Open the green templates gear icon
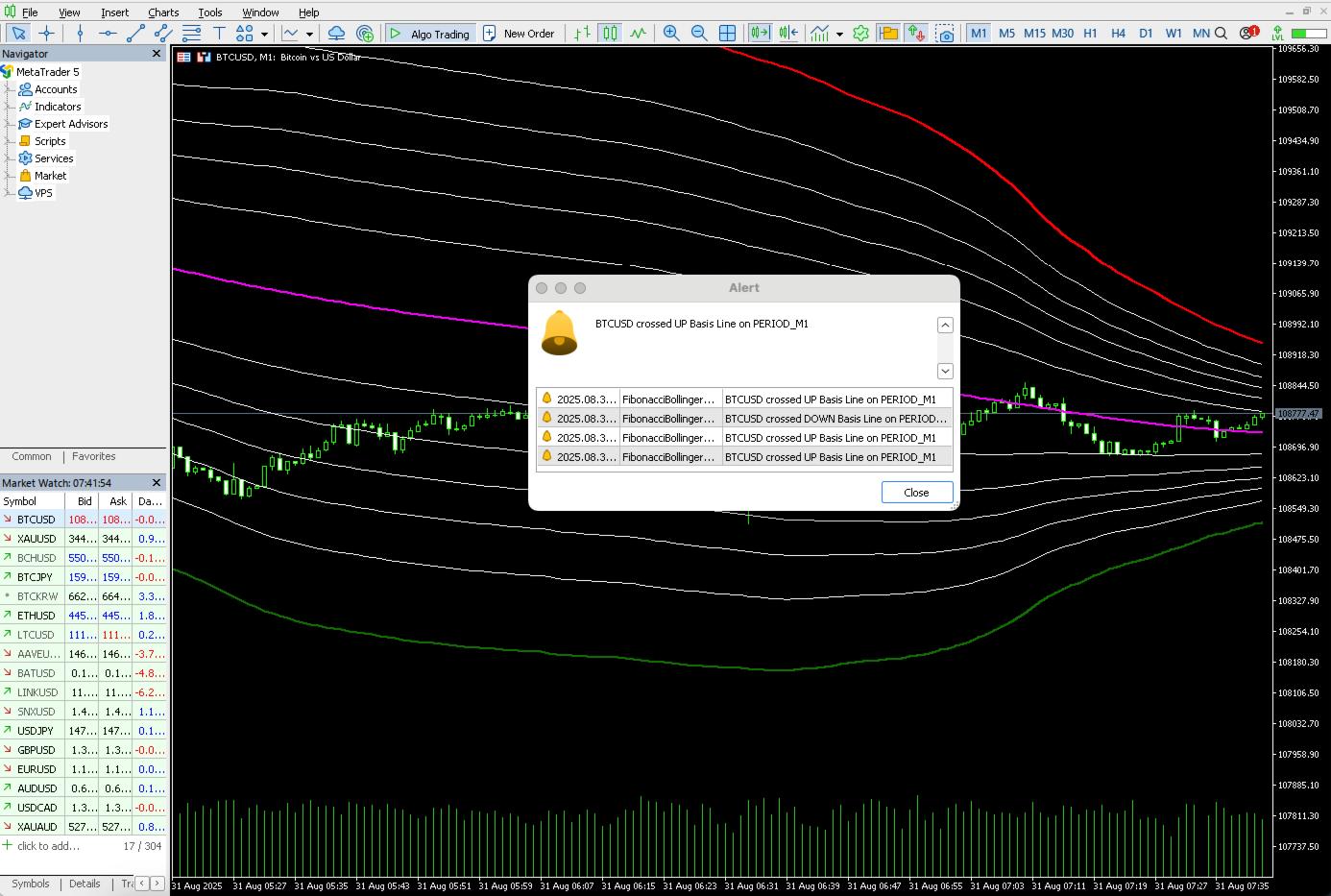This screenshot has width=1331, height=896. (x=860, y=34)
